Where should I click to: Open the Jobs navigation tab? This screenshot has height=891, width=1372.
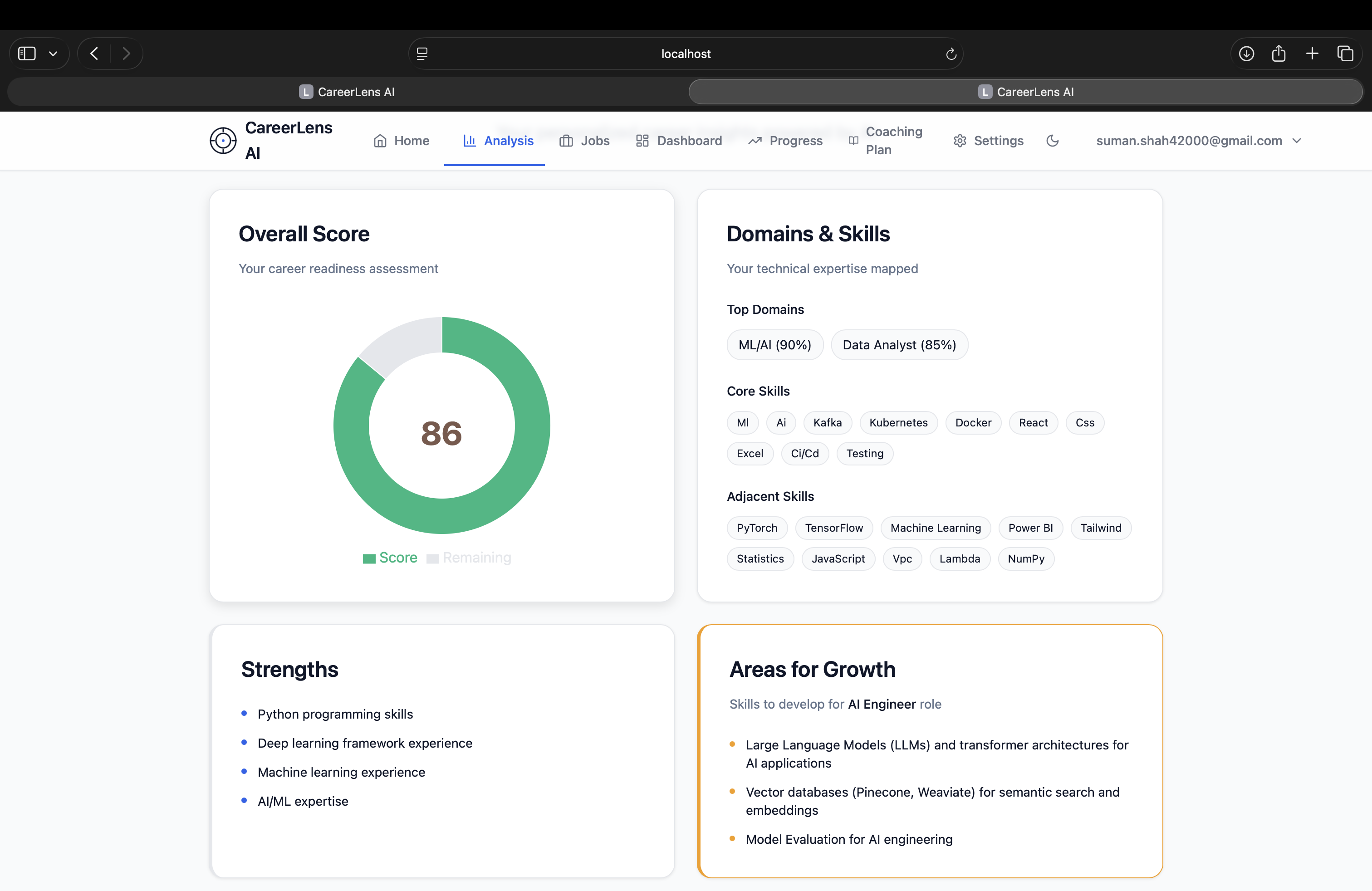tap(584, 141)
